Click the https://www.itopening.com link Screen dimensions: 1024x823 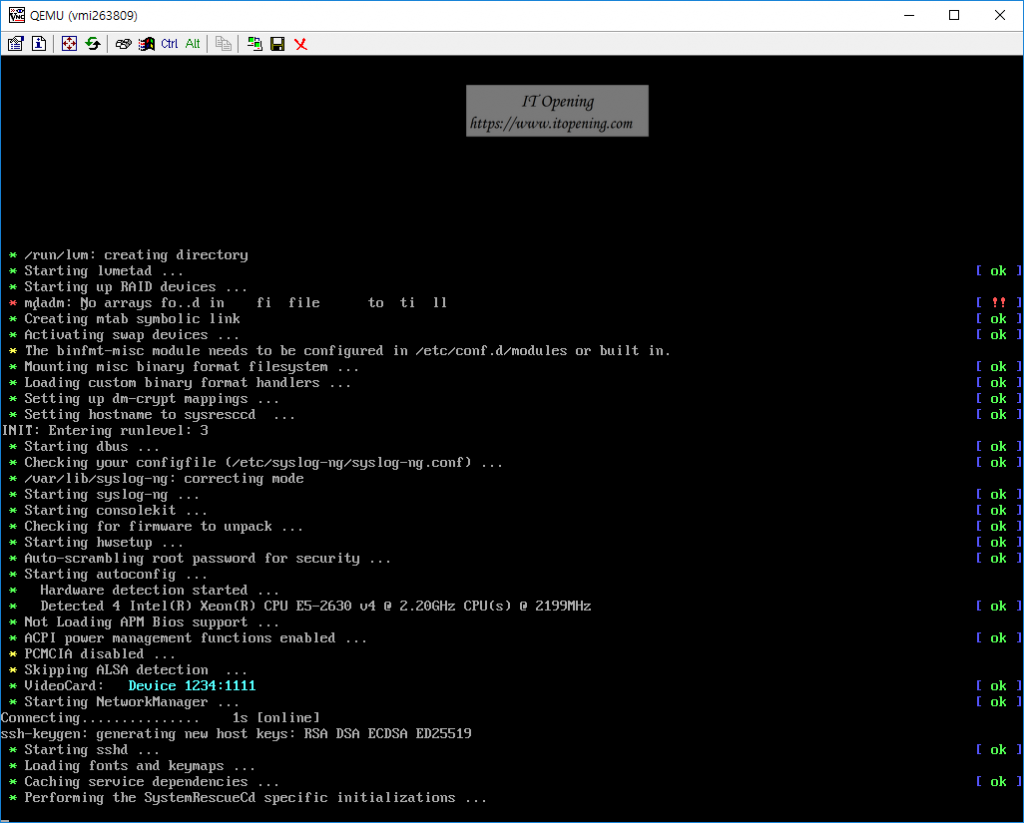click(x=551, y=124)
